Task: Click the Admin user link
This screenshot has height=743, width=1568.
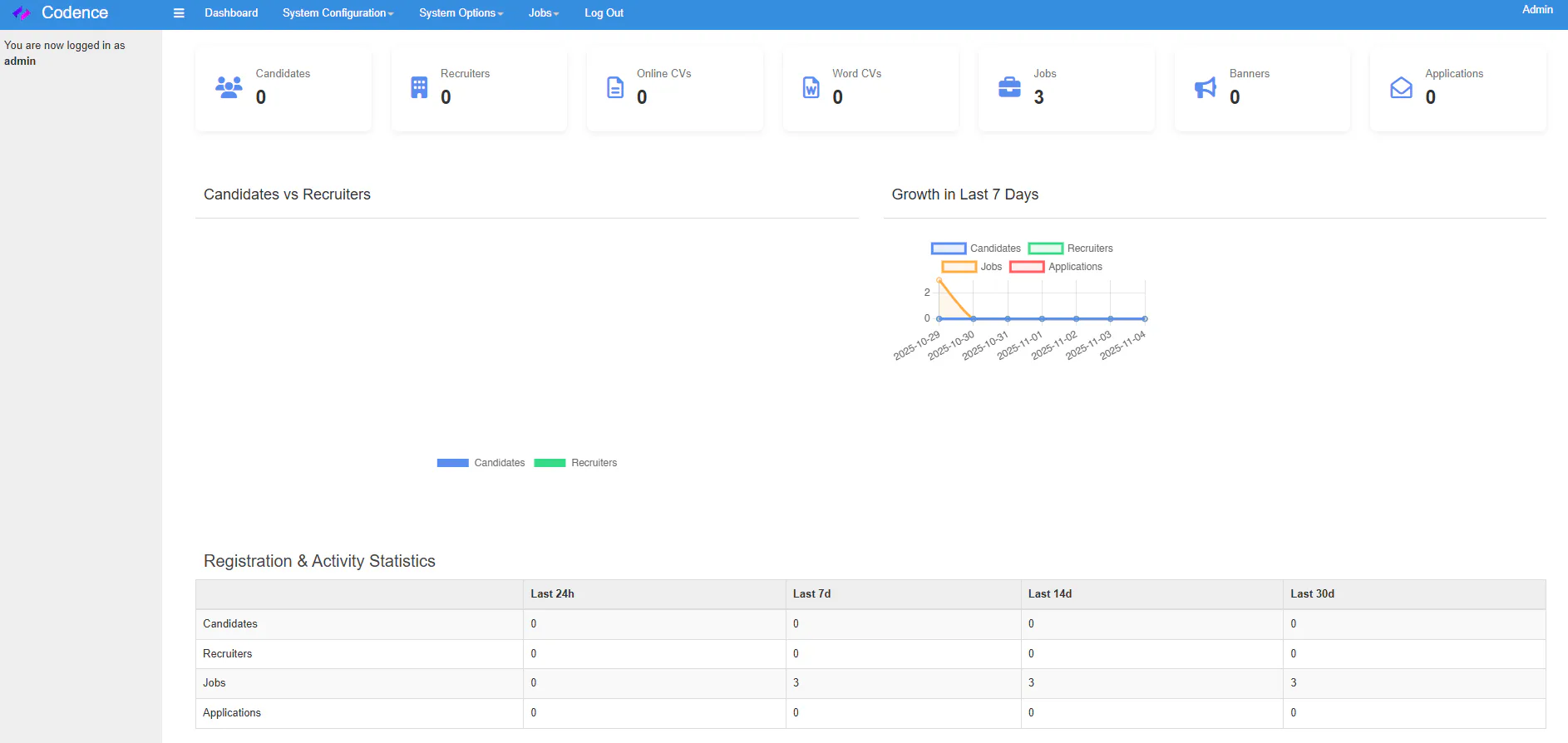Action: [x=1537, y=10]
